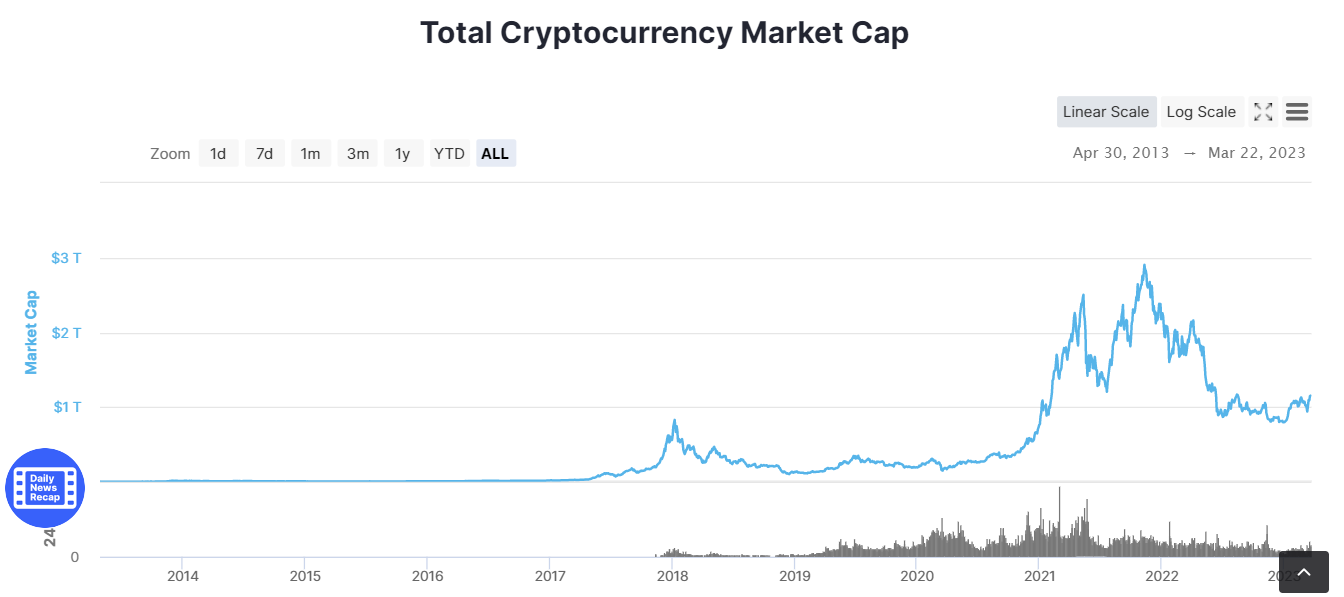The height and width of the screenshot is (597, 1344).
Task: Zoom chart to 1 day view
Action: (x=218, y=153)
